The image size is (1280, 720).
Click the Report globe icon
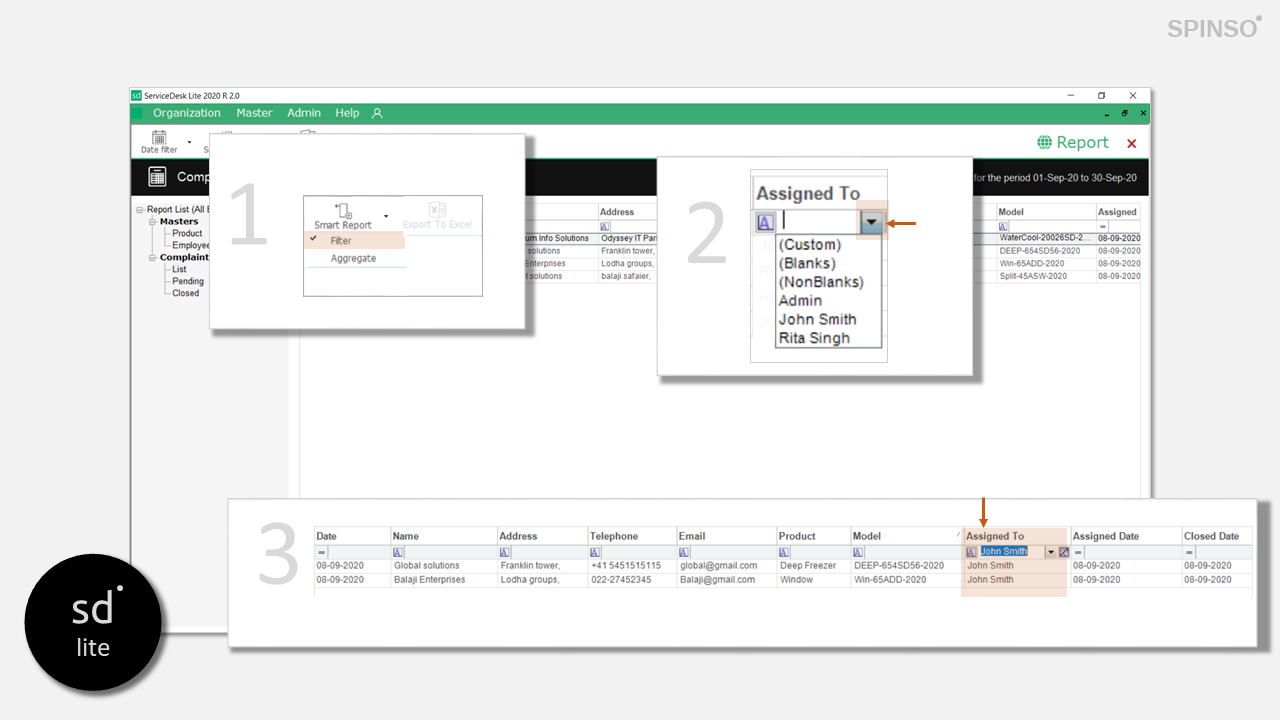tap(1045, 143)
